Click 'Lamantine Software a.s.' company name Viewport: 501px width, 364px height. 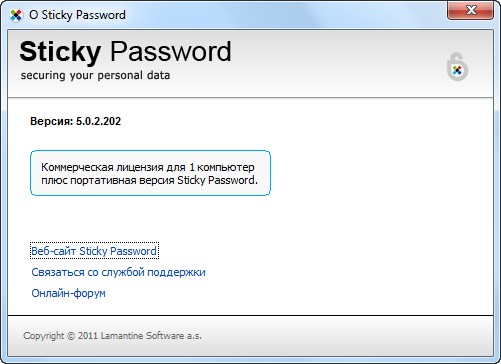tap(151, 336)
